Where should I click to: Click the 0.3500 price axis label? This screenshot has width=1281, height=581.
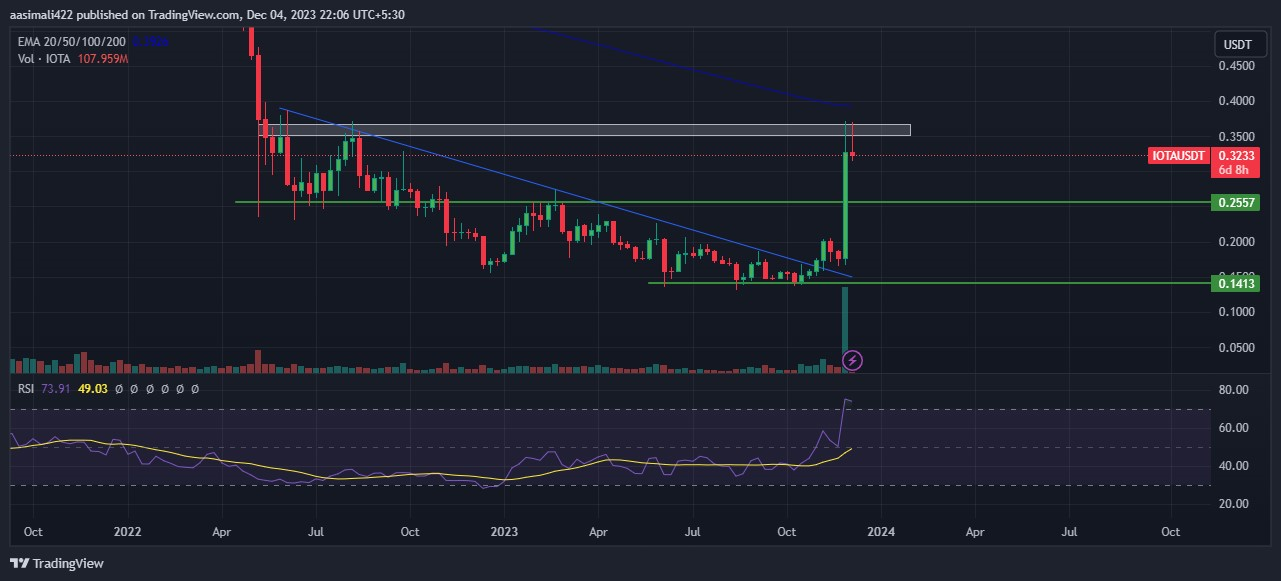[1237, 137]
